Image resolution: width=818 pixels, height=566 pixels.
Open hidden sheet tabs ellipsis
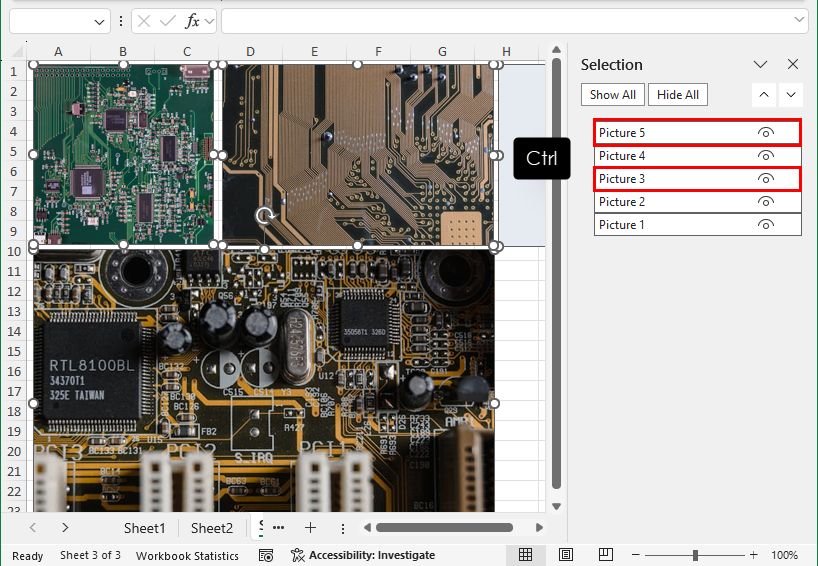279,527
